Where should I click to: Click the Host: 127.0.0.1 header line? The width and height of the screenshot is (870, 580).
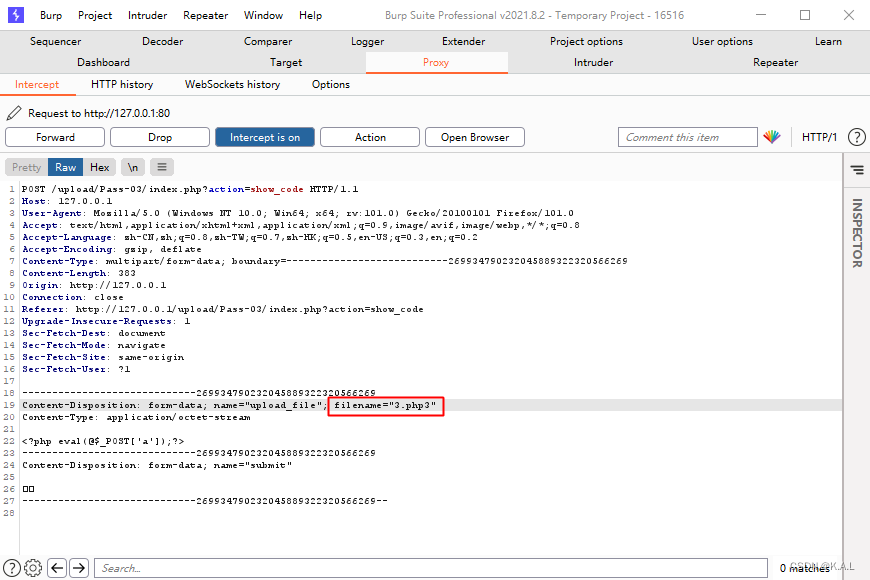coord(67,201)
